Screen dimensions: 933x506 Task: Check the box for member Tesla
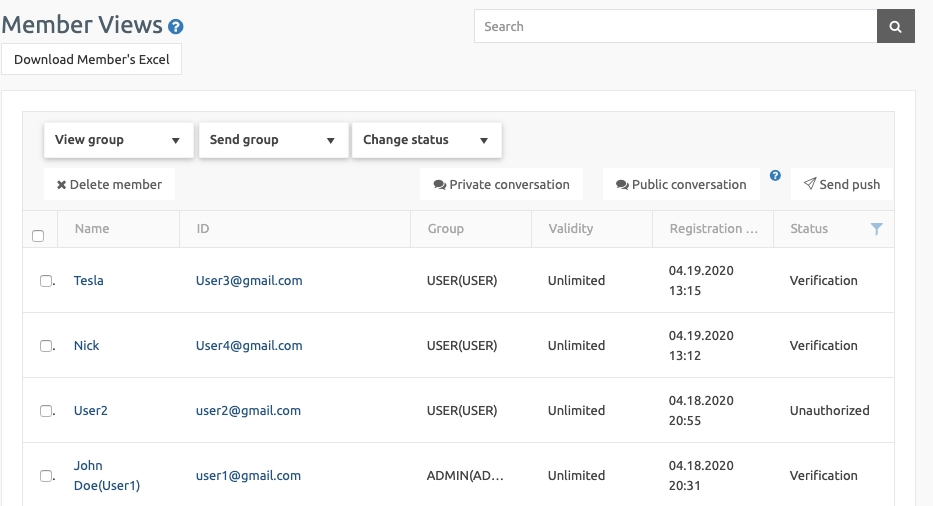46,280
